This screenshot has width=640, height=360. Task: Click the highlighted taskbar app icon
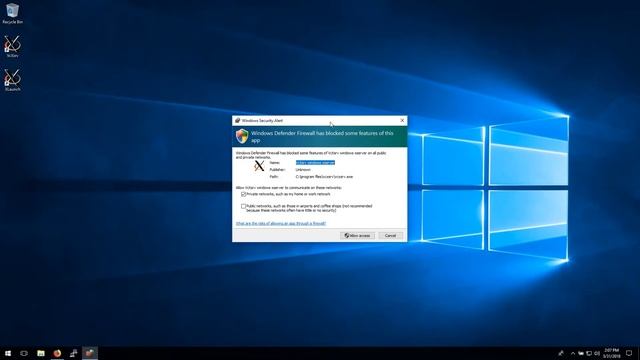pos(90,353)
